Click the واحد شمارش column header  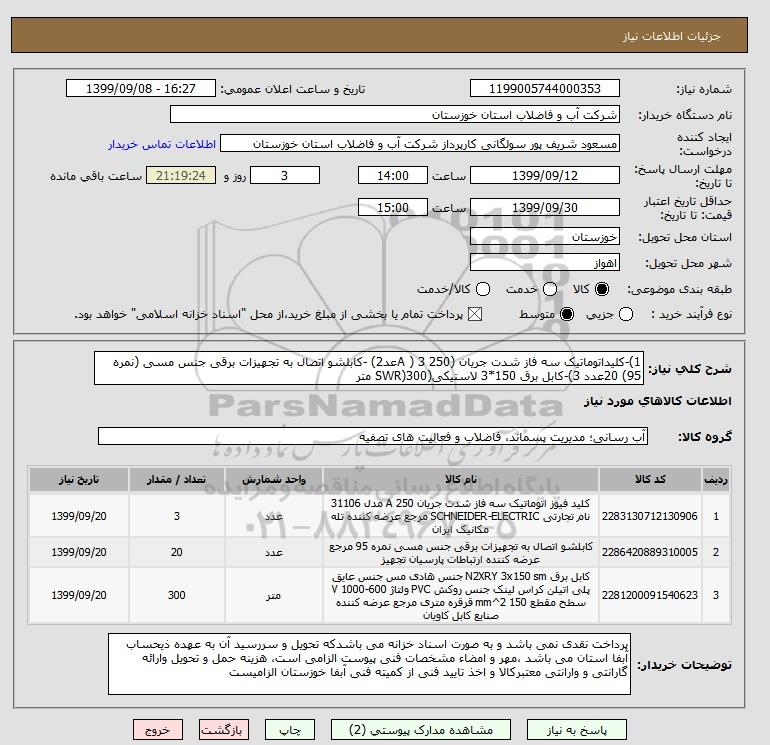click(x=274, y=479)
